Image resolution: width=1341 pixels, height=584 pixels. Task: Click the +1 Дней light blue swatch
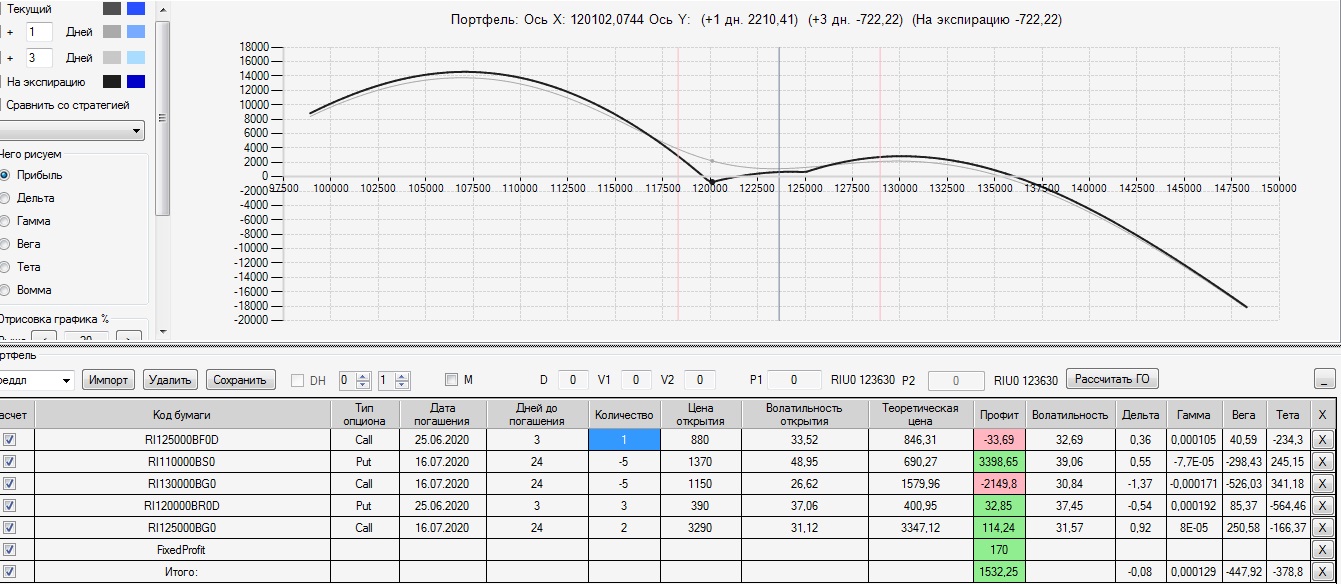coord(136,32)
